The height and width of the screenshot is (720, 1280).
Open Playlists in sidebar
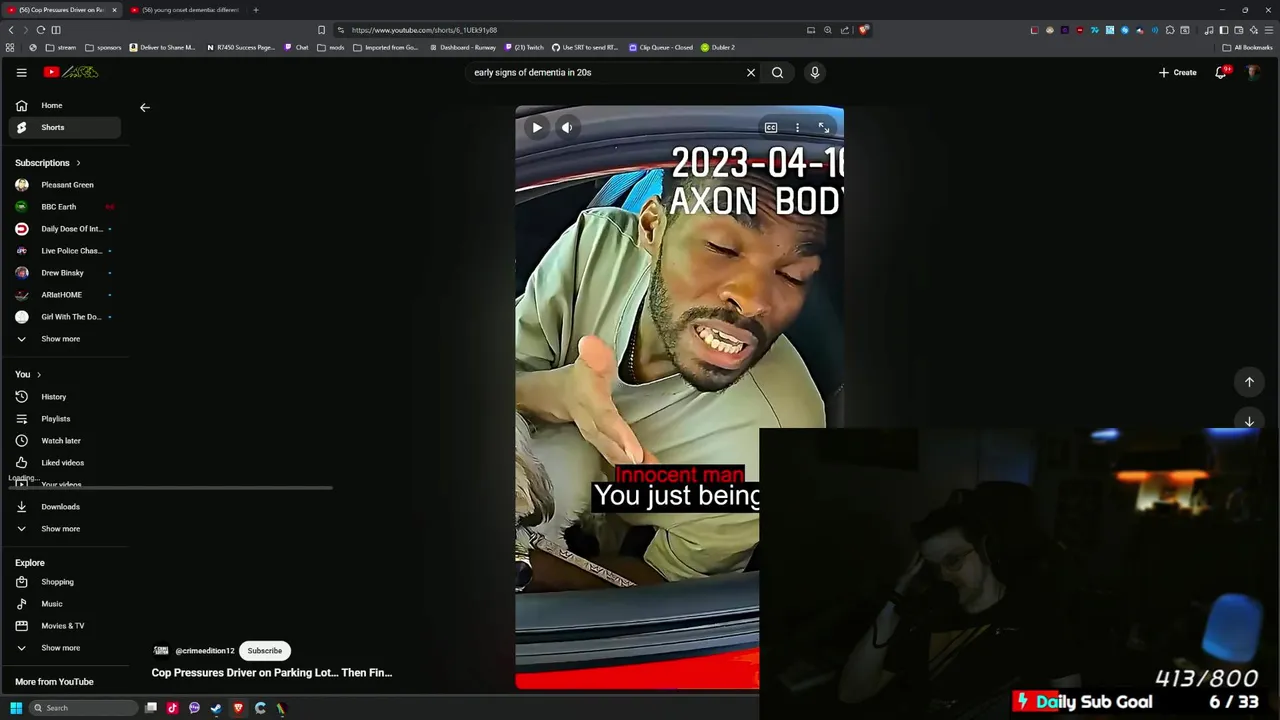tap(65, 419)
